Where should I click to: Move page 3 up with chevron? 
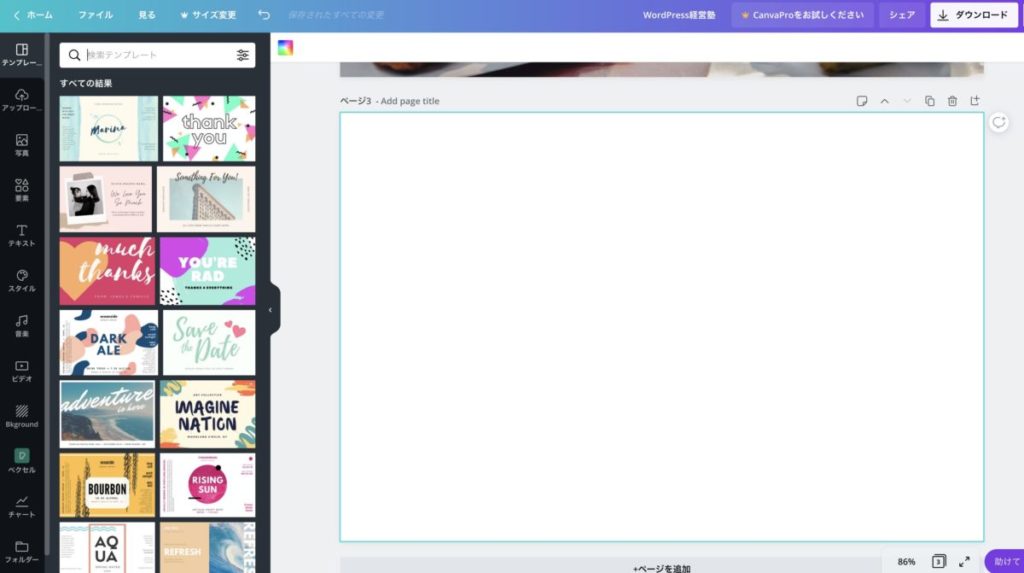click(884, 101)
